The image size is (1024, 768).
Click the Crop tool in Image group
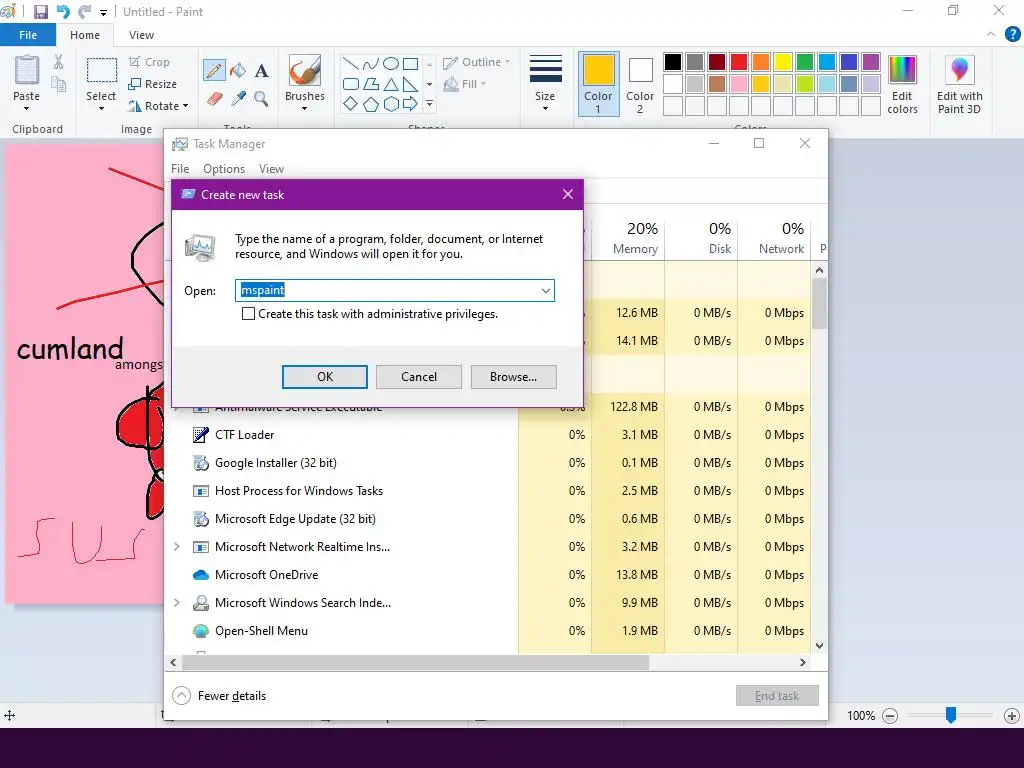[150, 62]
